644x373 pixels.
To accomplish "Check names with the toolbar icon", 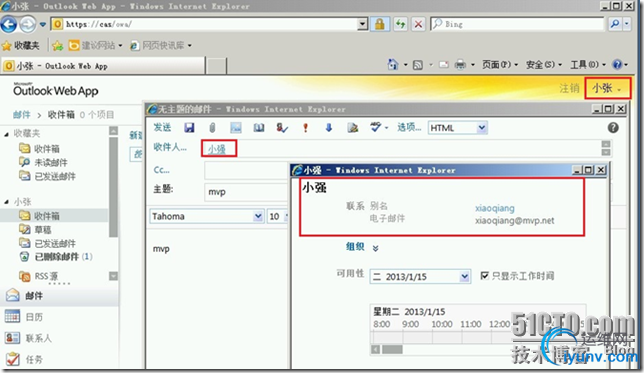I will (x=282, y=128).
